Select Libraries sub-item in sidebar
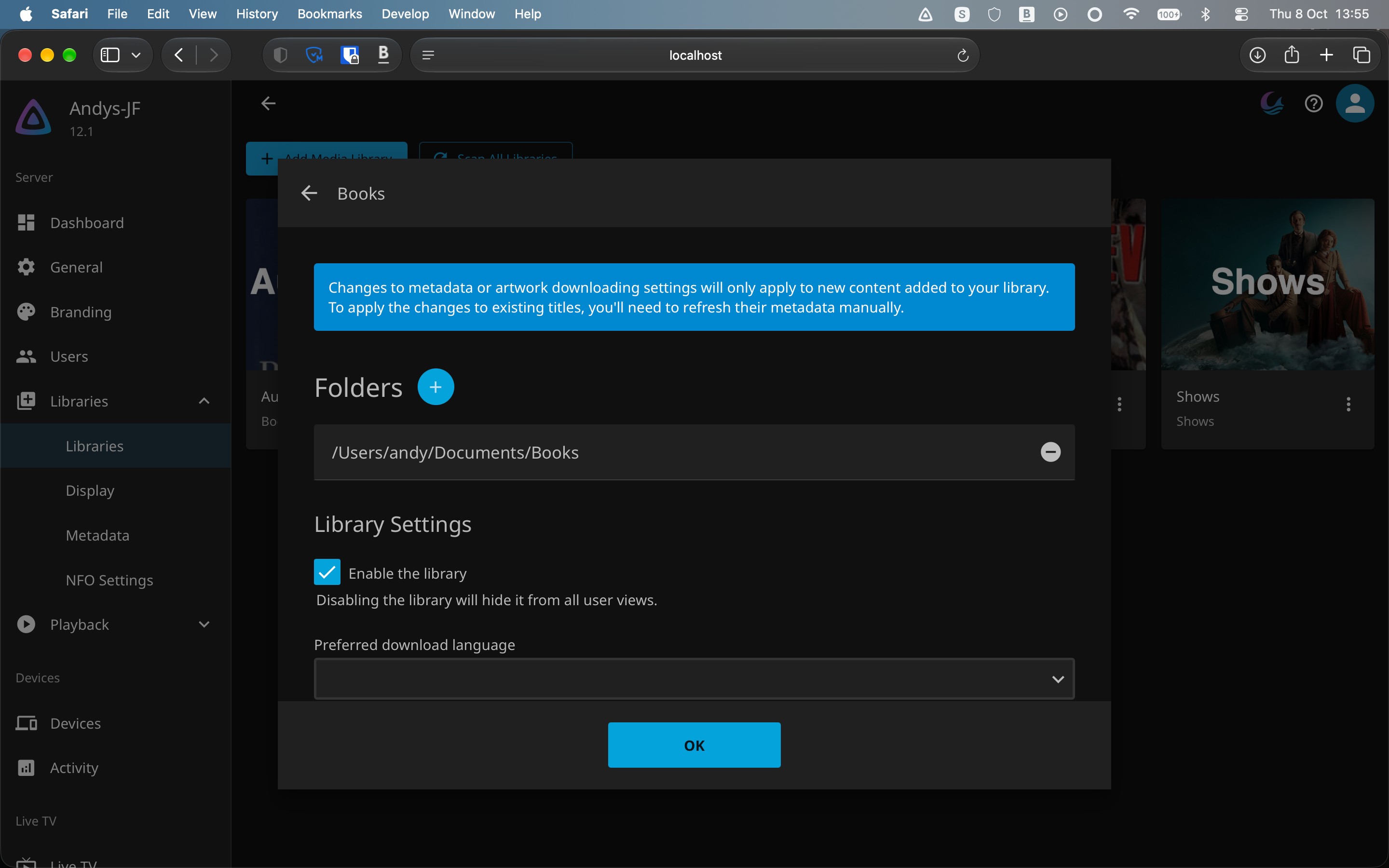1389x868 pixels. [115, 446]
